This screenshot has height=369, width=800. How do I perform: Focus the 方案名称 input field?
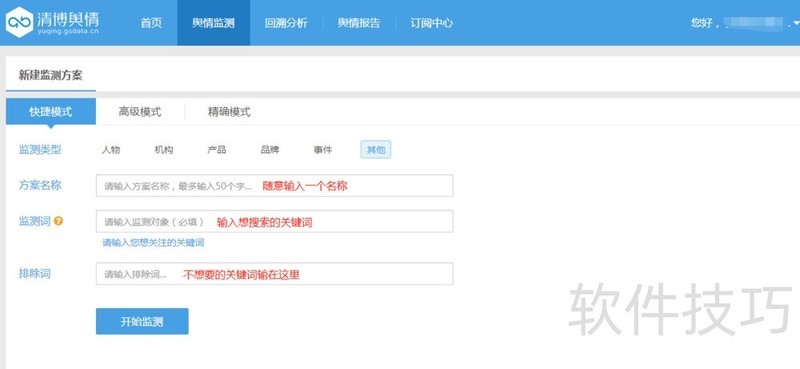pyautogui.click(x=274, y=185)
